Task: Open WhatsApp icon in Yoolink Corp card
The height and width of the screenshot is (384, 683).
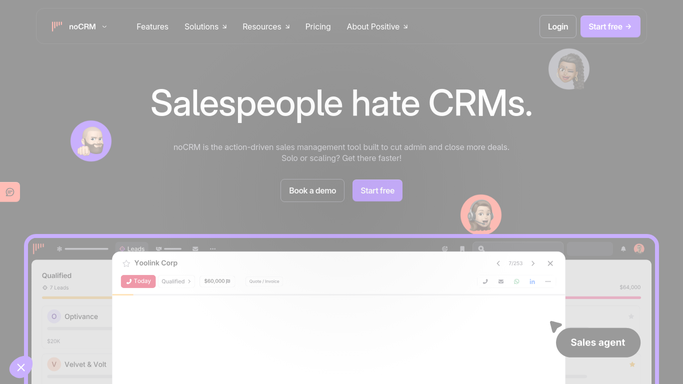Action: pyautogui.click(x=517, y=282)
